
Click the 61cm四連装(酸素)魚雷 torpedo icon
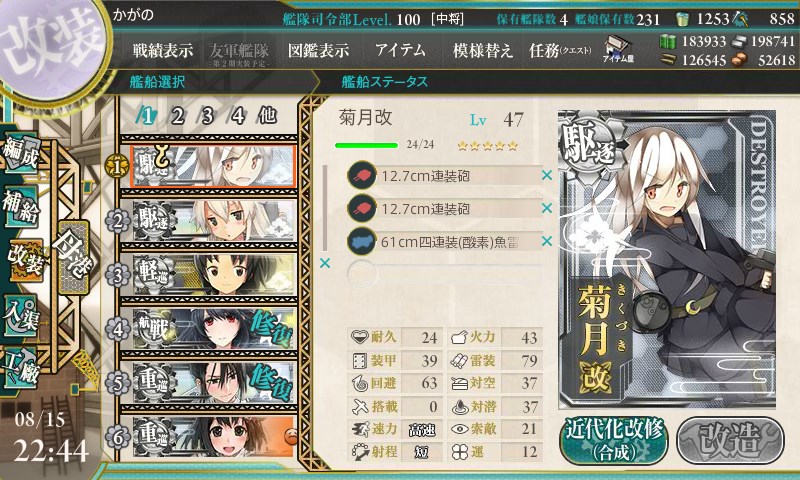361,241
